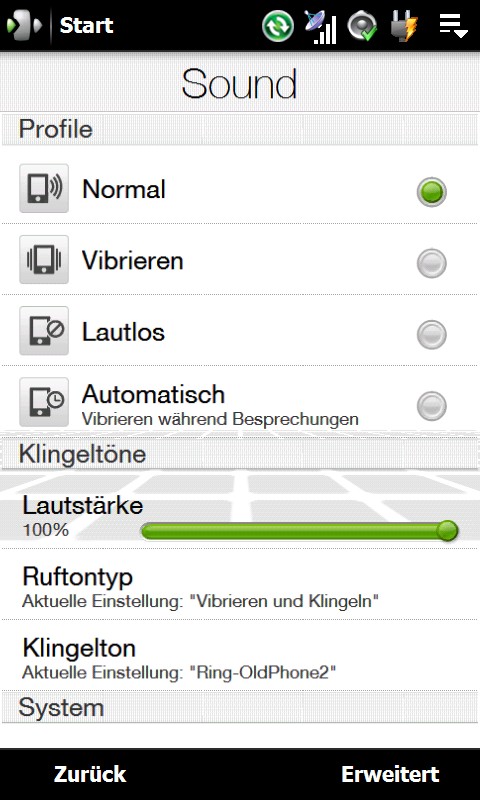Select the Normal profile radio button
Viewport: 480px width, 800px height.
(x=432, y=192)
